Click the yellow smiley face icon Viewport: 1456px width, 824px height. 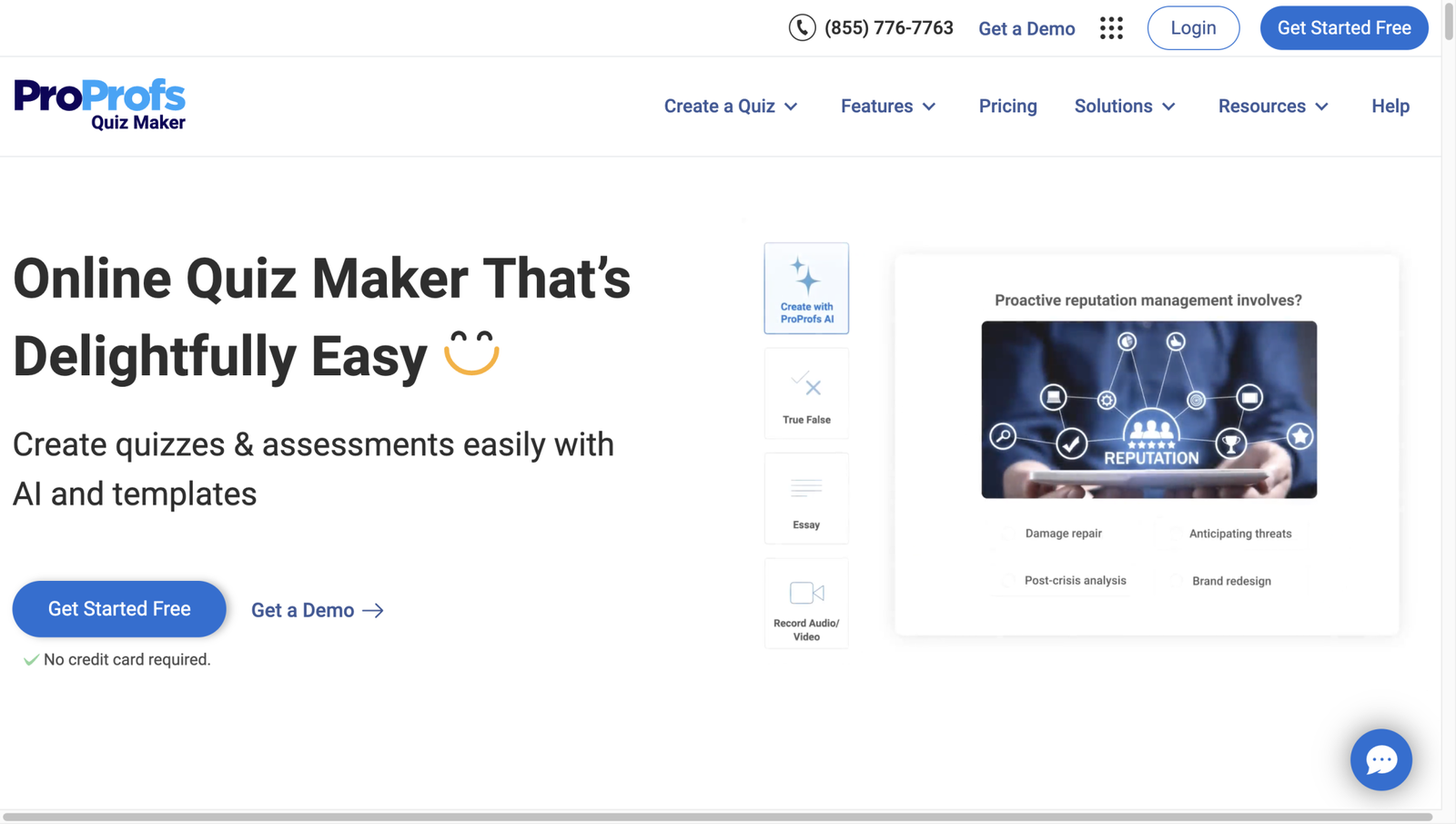[471, 351]
